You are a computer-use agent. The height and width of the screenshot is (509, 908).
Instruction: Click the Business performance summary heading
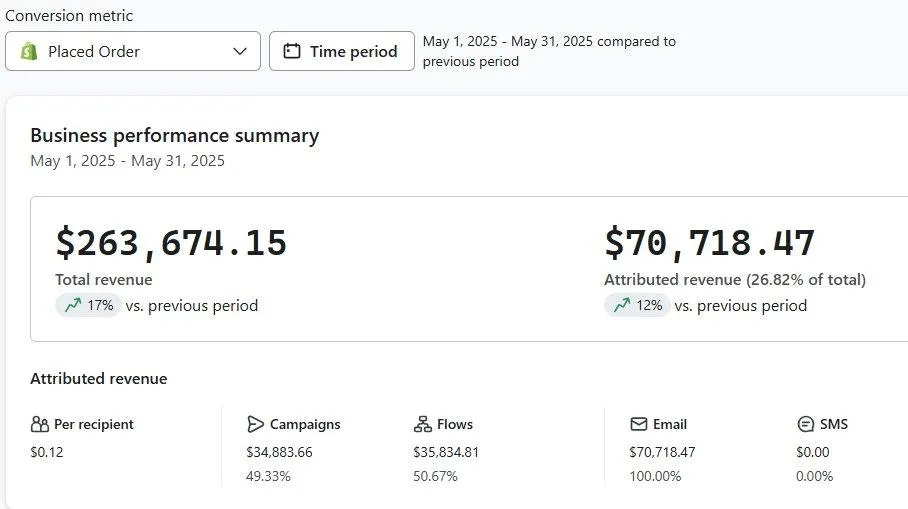coord(174,136)
